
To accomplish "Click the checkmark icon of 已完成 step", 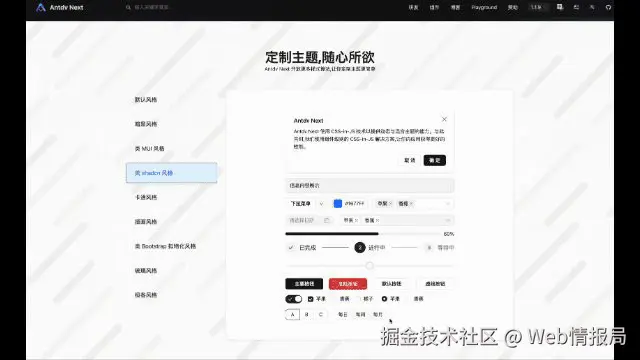I will [291, 247].
